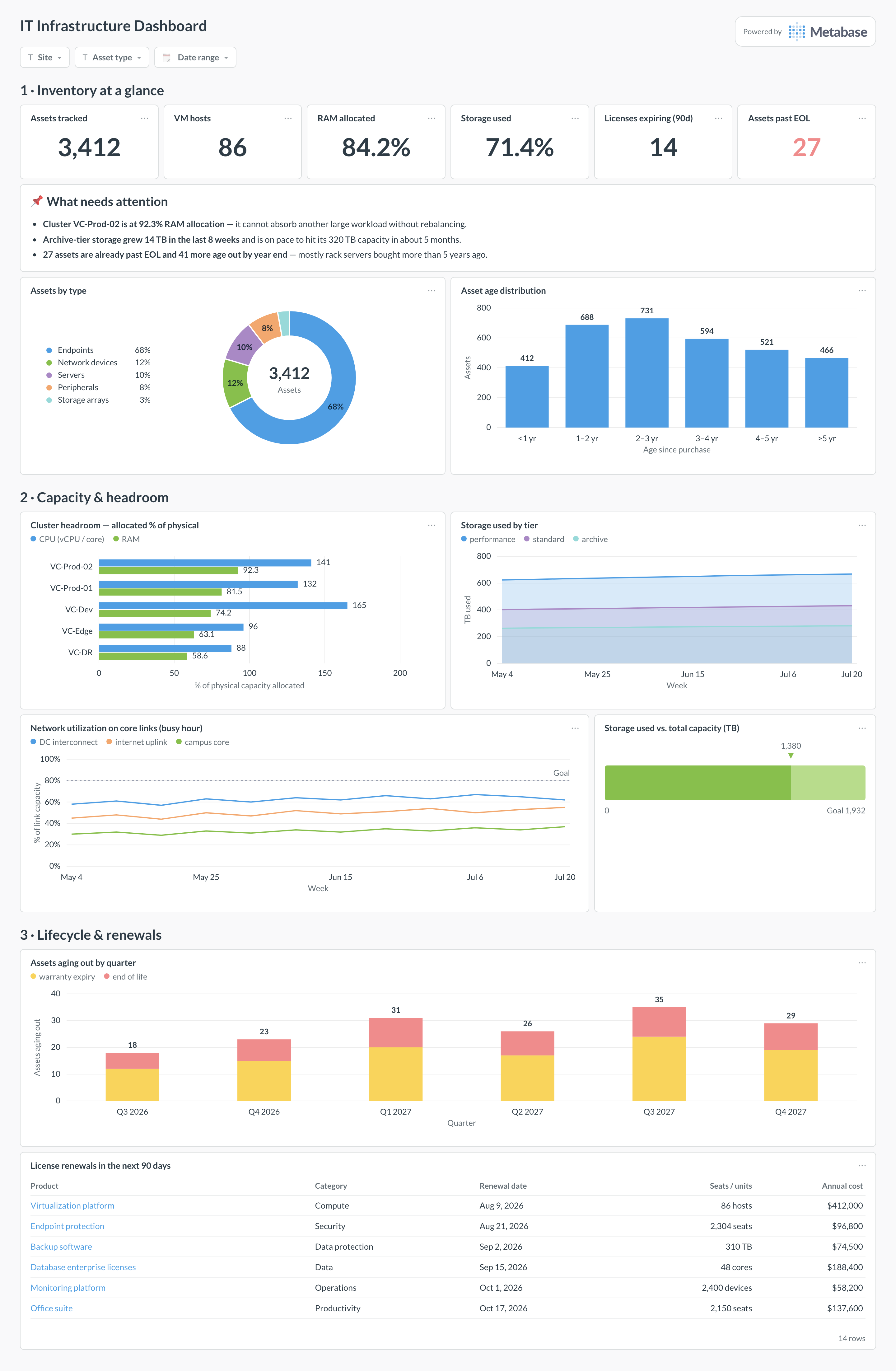Click the 2–3 yr bar labeled 731
Viewport: 896px width, 1371px height.
click(x=647, y=373)
